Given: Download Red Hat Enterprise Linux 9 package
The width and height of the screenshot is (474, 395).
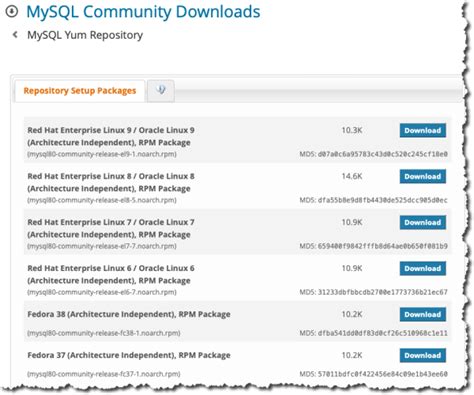Looking at the screenshot, I should pos(423,130).
